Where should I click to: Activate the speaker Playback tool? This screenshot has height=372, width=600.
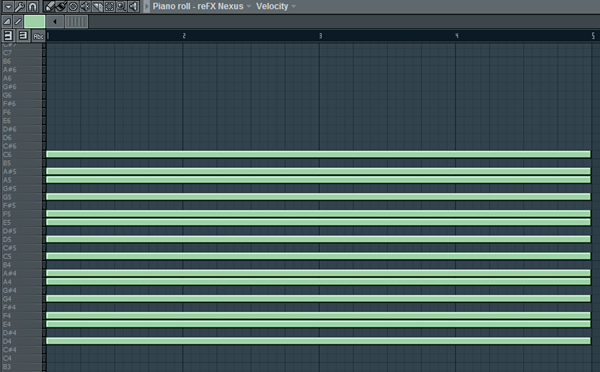134,7
